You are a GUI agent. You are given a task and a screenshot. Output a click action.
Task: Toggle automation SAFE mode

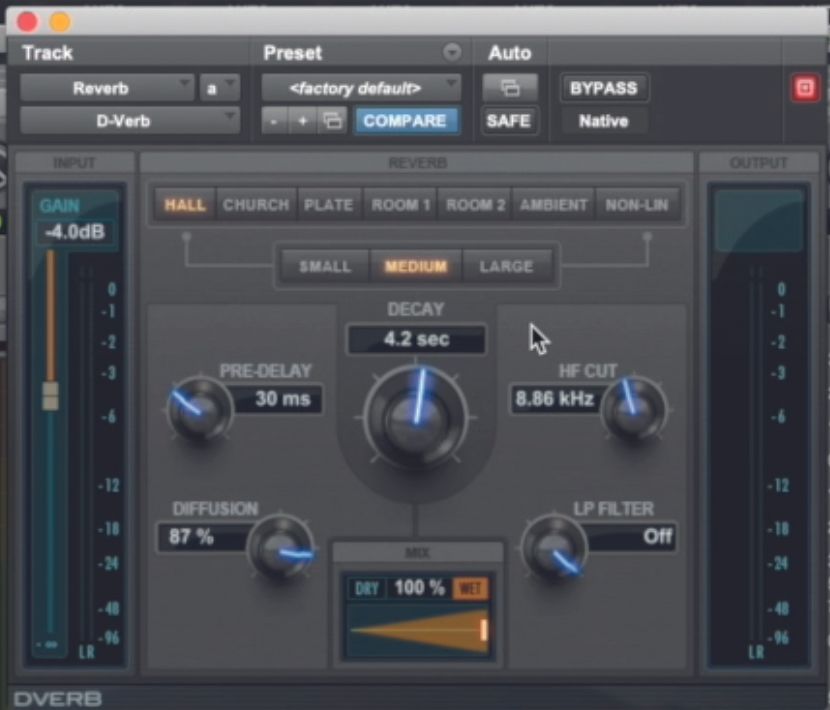pos(510,121)
